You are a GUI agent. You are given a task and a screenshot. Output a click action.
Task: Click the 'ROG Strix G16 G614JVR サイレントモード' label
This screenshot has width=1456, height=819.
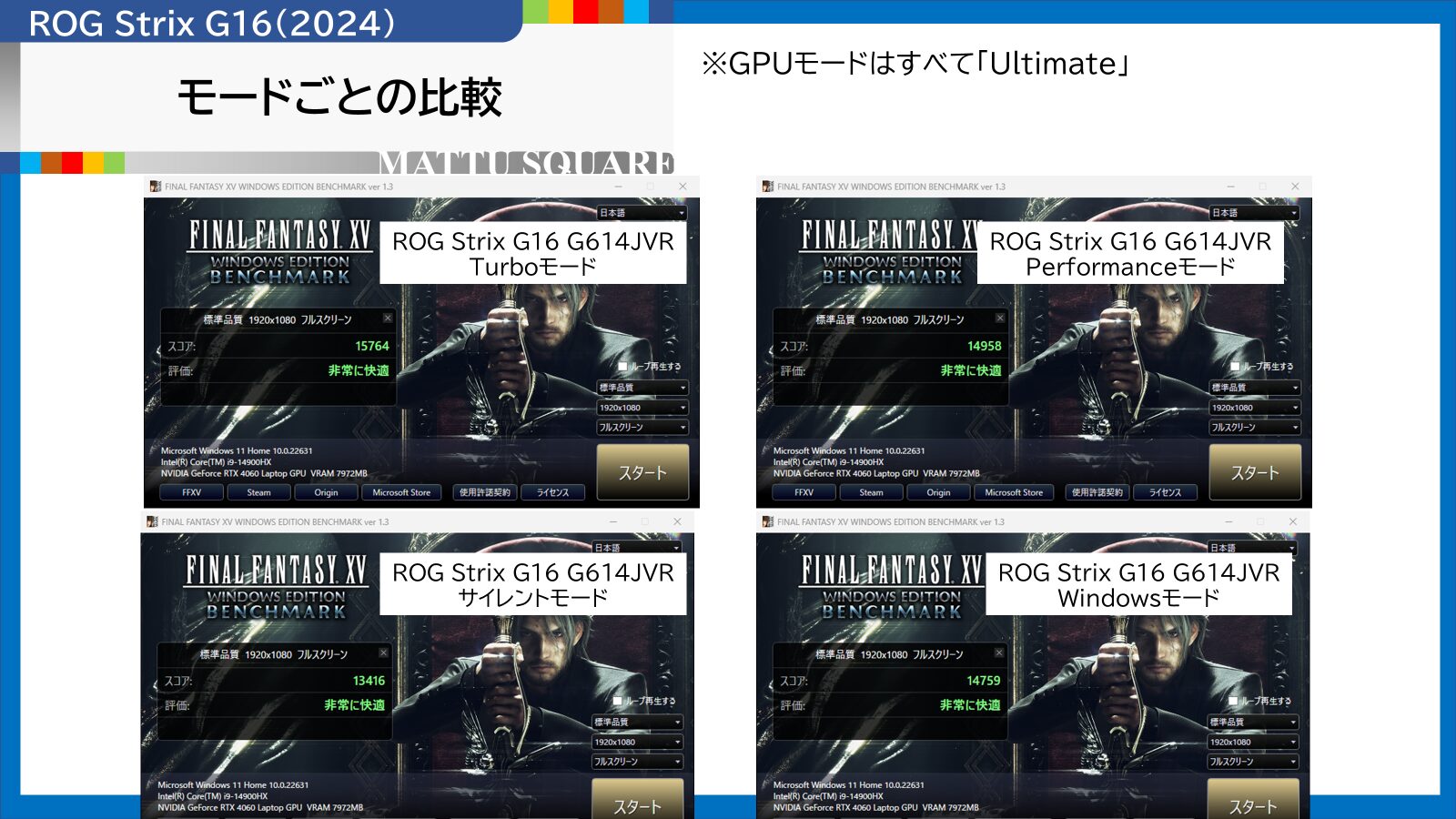533,584
